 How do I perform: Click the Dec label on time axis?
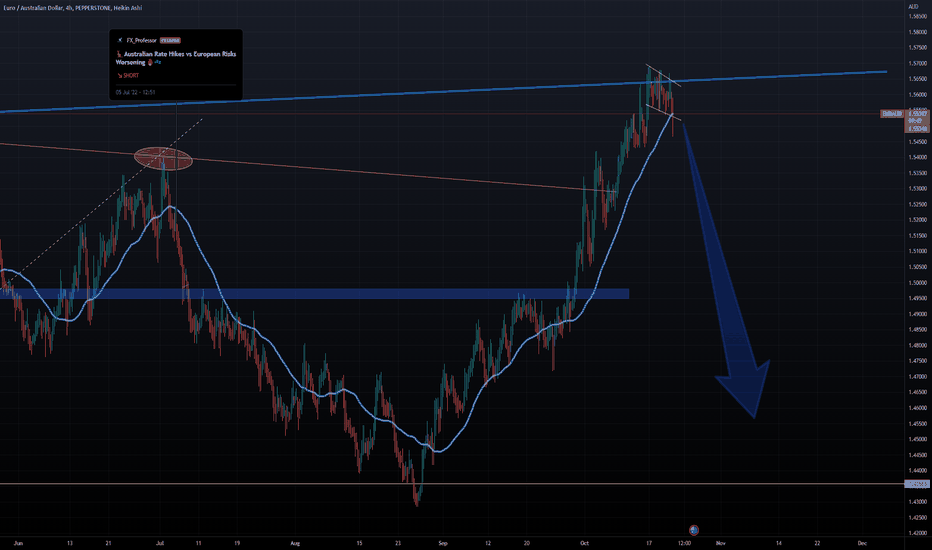click(862, 543)
